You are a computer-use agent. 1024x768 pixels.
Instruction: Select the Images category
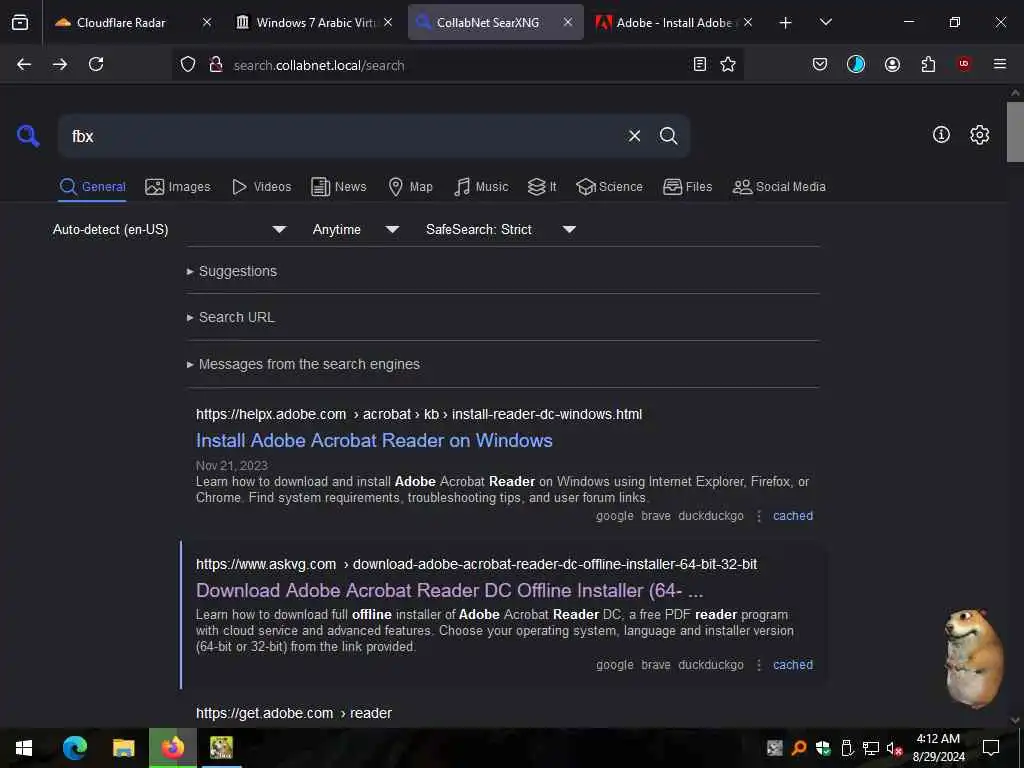click(x=178, y=187)
